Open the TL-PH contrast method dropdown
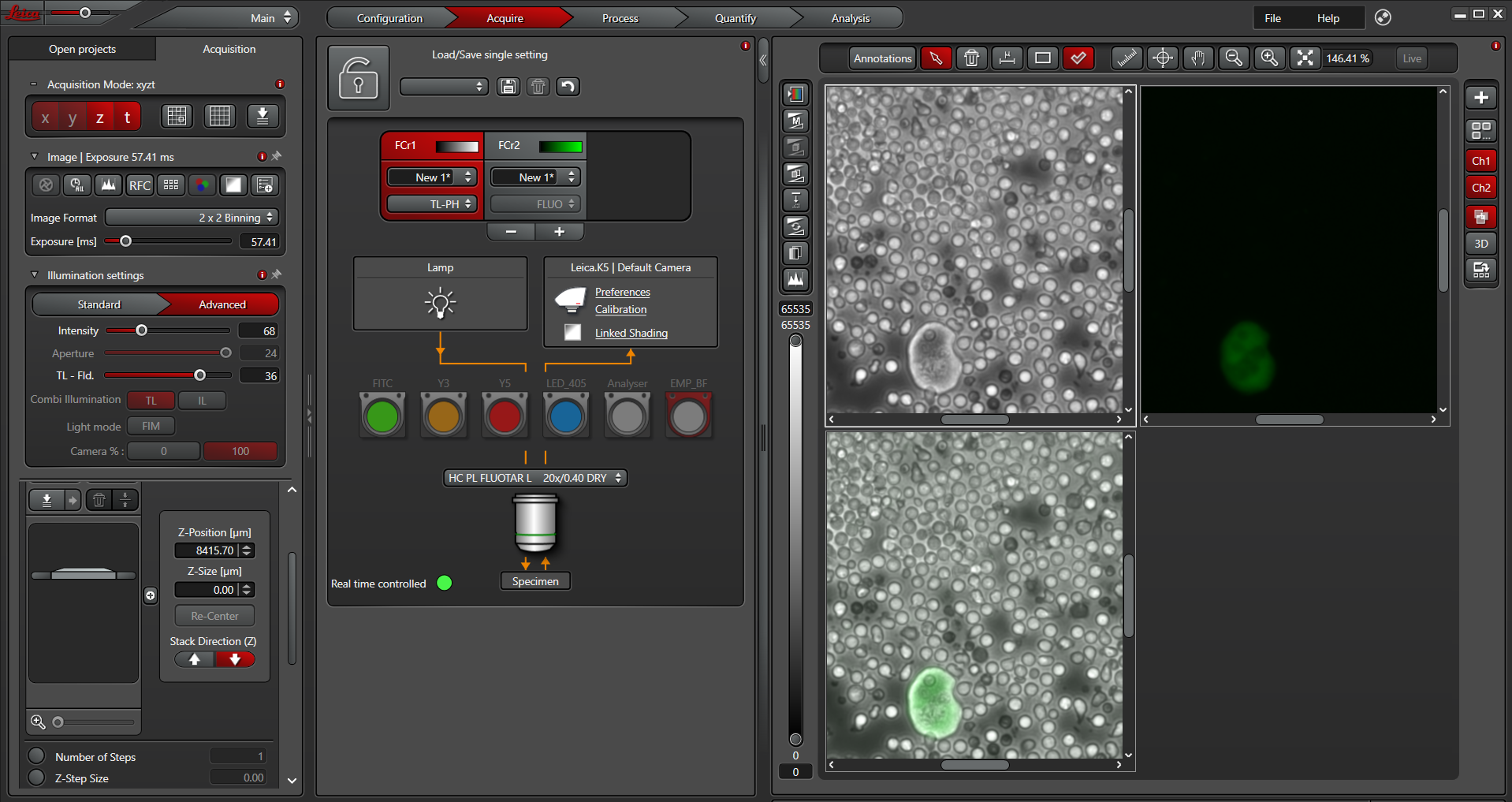 click(x=432, y=204)
